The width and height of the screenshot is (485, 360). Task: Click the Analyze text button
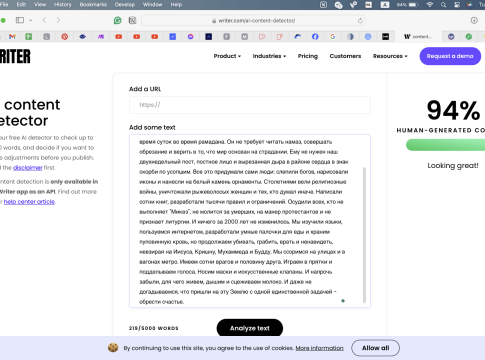point(250,328)
